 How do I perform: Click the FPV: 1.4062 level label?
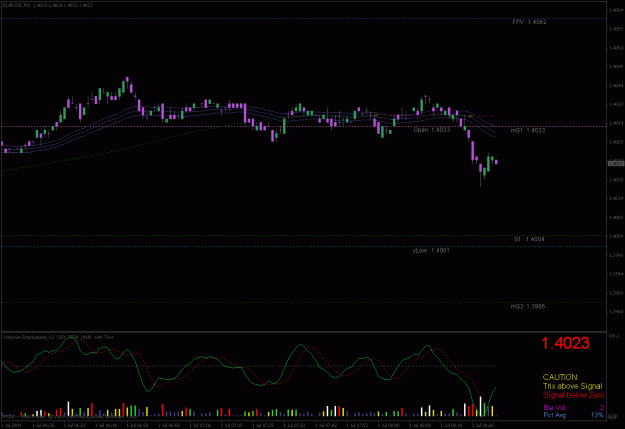click(x=529, y=22)
